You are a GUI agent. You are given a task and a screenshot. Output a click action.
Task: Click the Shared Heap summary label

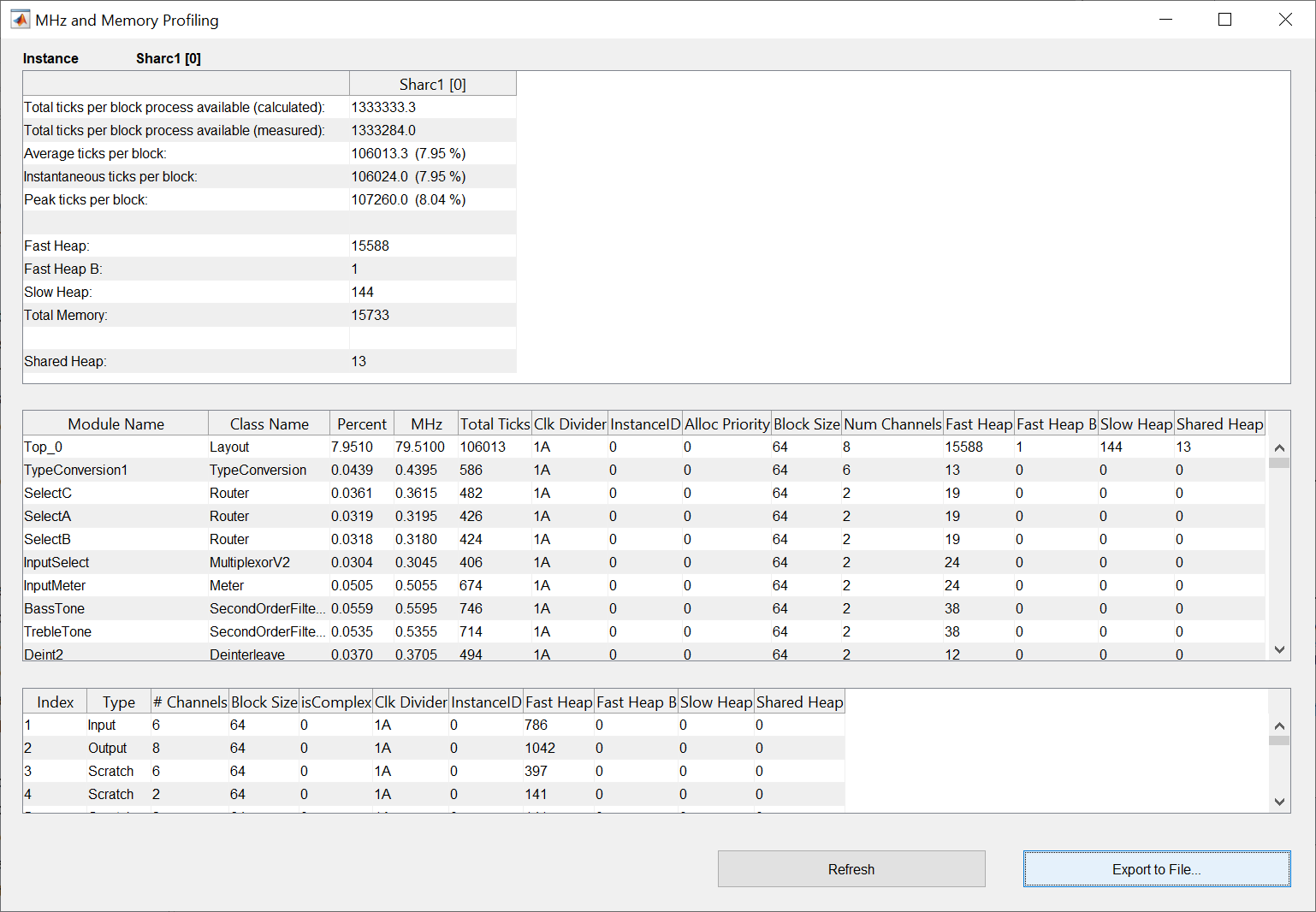[65, 361]
